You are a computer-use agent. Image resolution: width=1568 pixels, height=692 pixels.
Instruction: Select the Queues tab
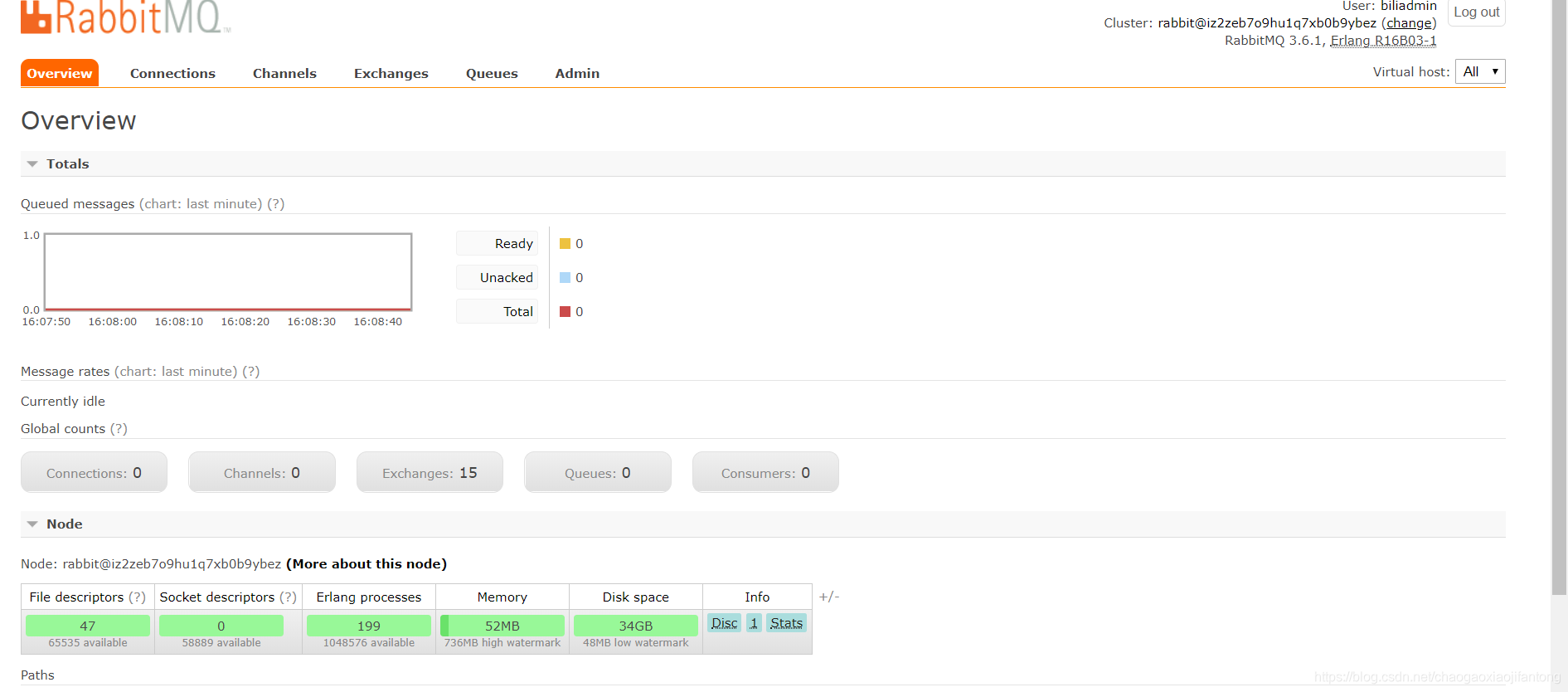tap(492, 73)
